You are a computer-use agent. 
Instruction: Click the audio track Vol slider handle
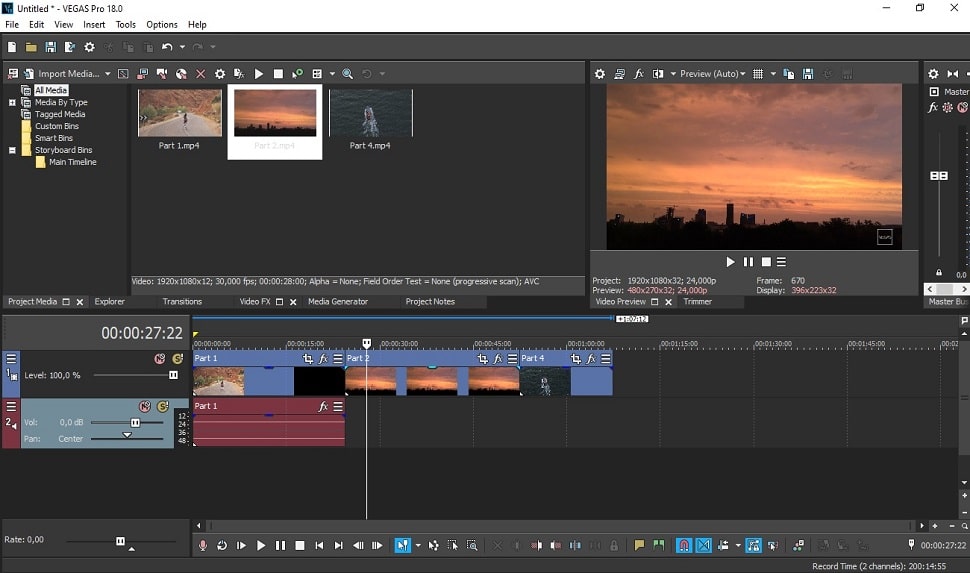coord(135,423)
